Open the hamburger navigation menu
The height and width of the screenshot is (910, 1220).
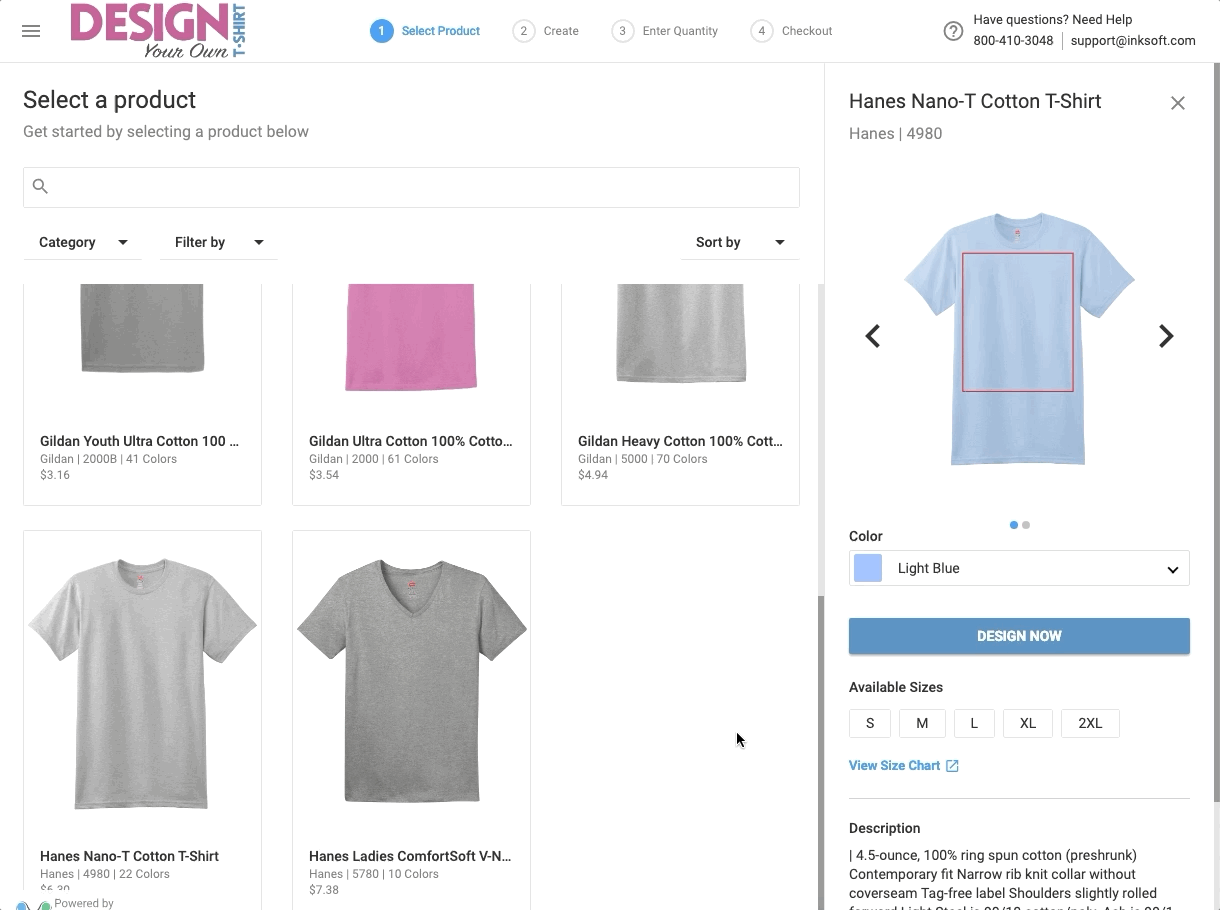[31, 31]
